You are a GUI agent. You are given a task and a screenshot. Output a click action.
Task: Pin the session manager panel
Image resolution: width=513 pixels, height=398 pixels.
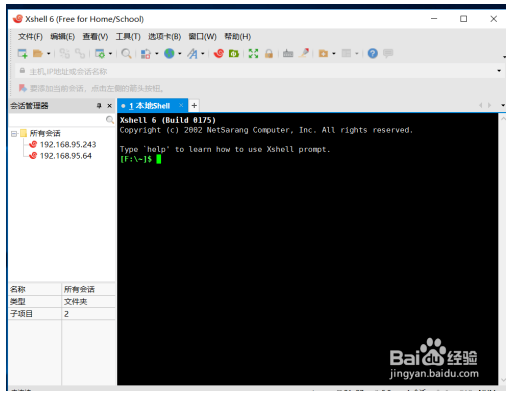pyautogui.click(x=99, y=106)
